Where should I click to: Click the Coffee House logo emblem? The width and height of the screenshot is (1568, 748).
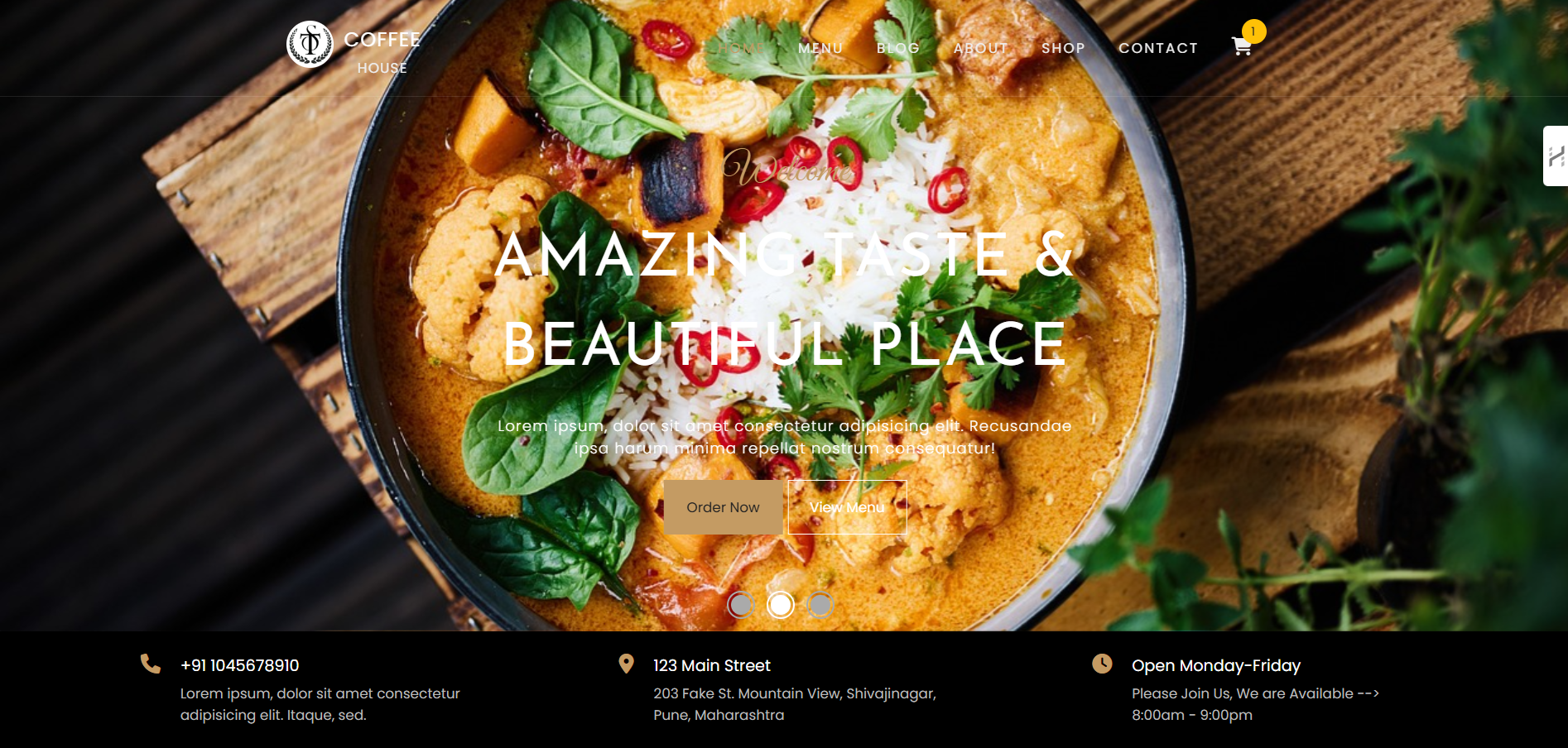click(310, 45)
